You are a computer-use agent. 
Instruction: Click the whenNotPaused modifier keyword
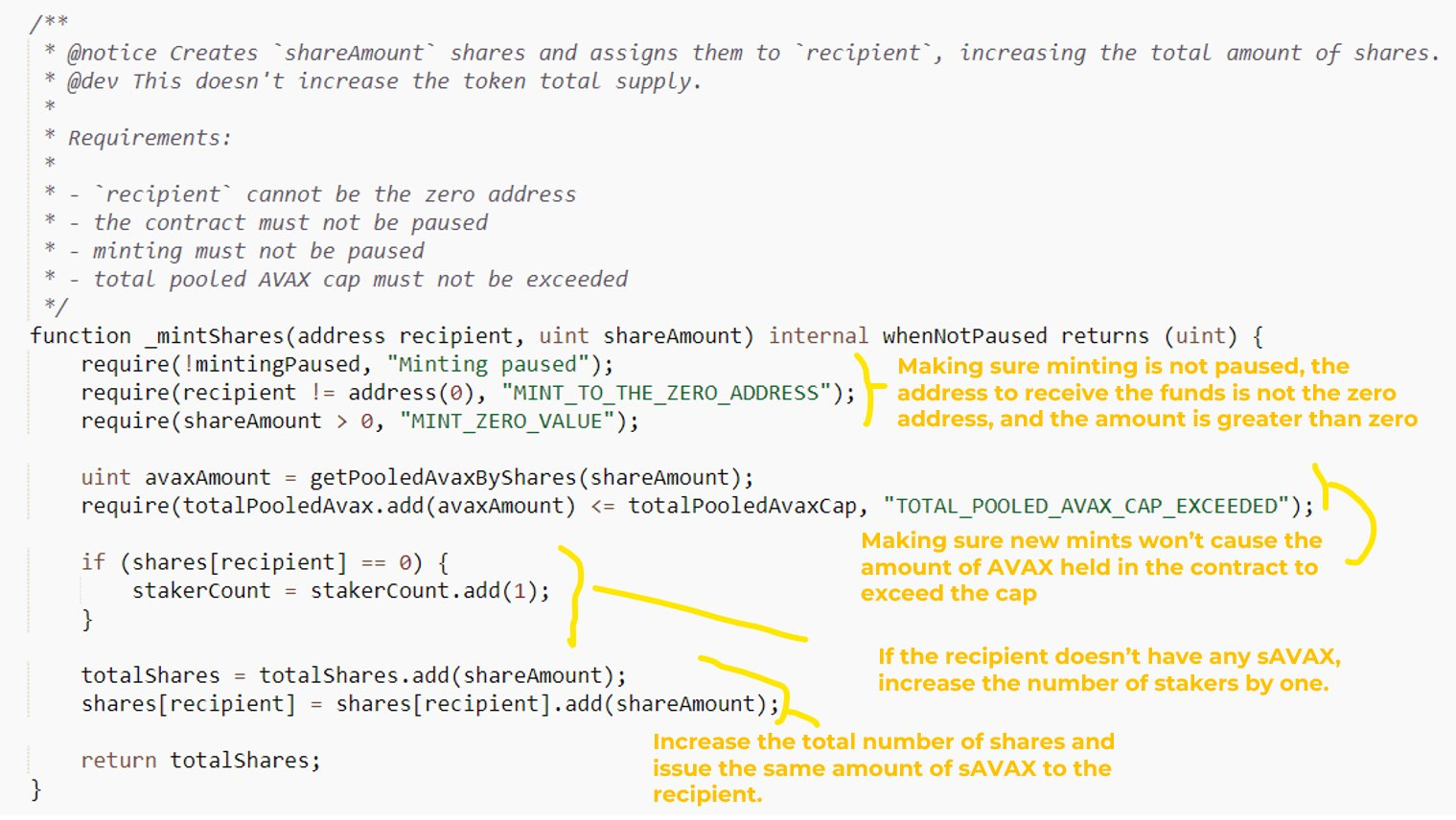964,336
